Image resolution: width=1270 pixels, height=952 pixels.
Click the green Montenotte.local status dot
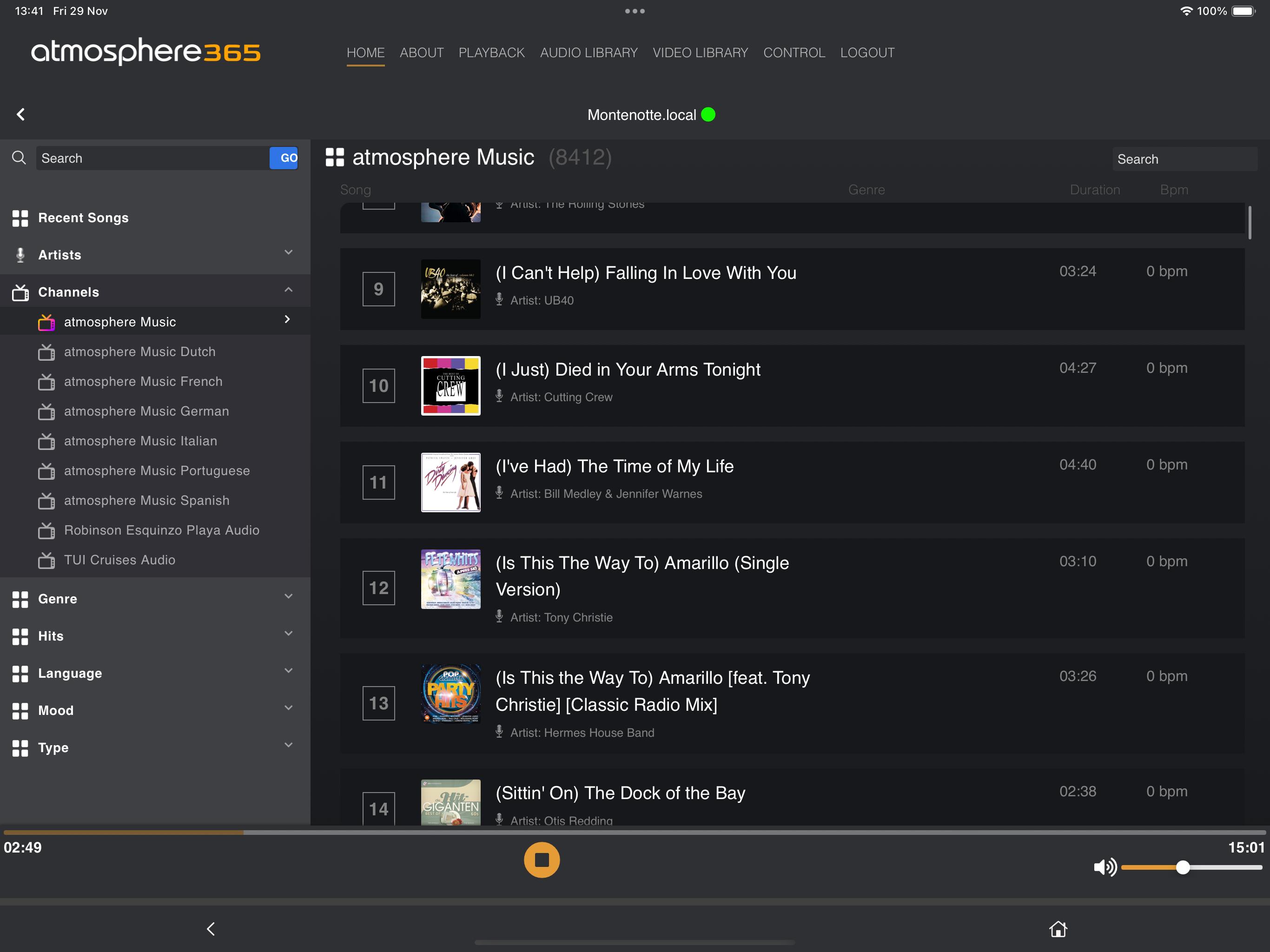[x=708, y=115]
